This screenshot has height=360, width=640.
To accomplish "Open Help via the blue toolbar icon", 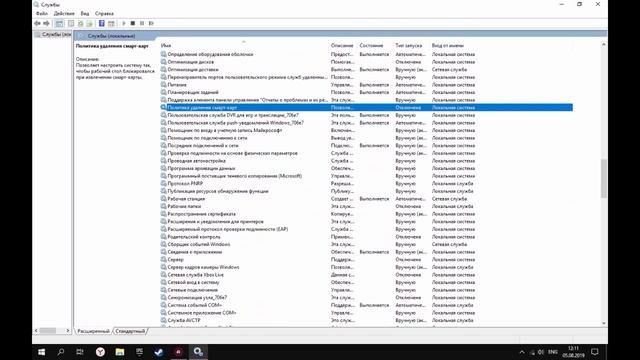I will 102,23.
